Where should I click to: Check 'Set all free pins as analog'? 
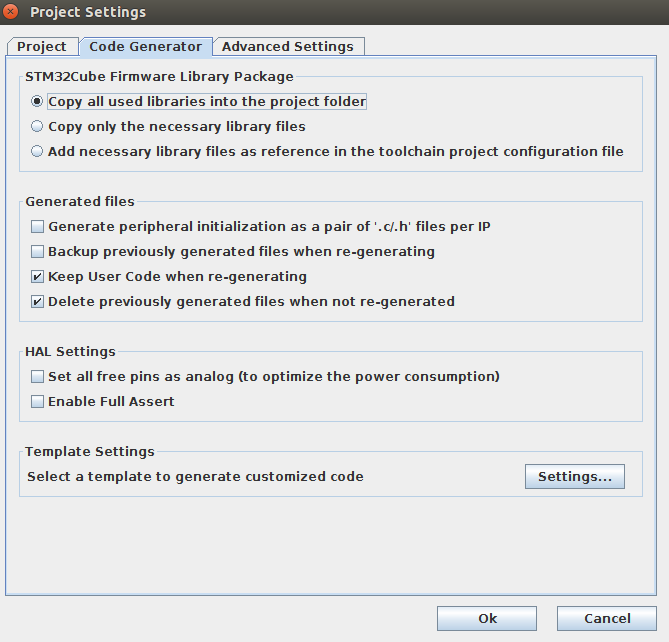[38, 377]
